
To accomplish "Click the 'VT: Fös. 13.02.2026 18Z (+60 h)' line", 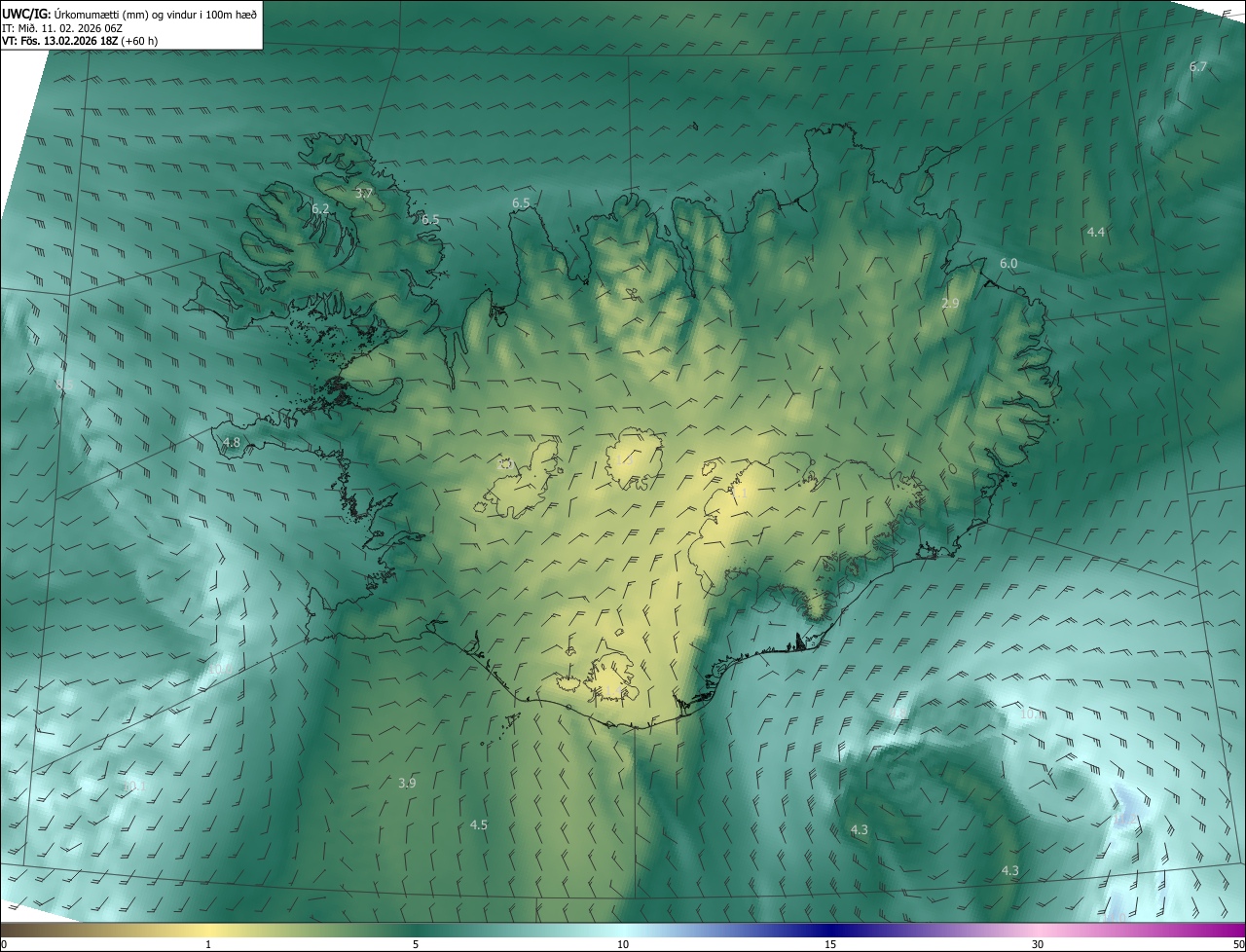I will pos(80,41).
